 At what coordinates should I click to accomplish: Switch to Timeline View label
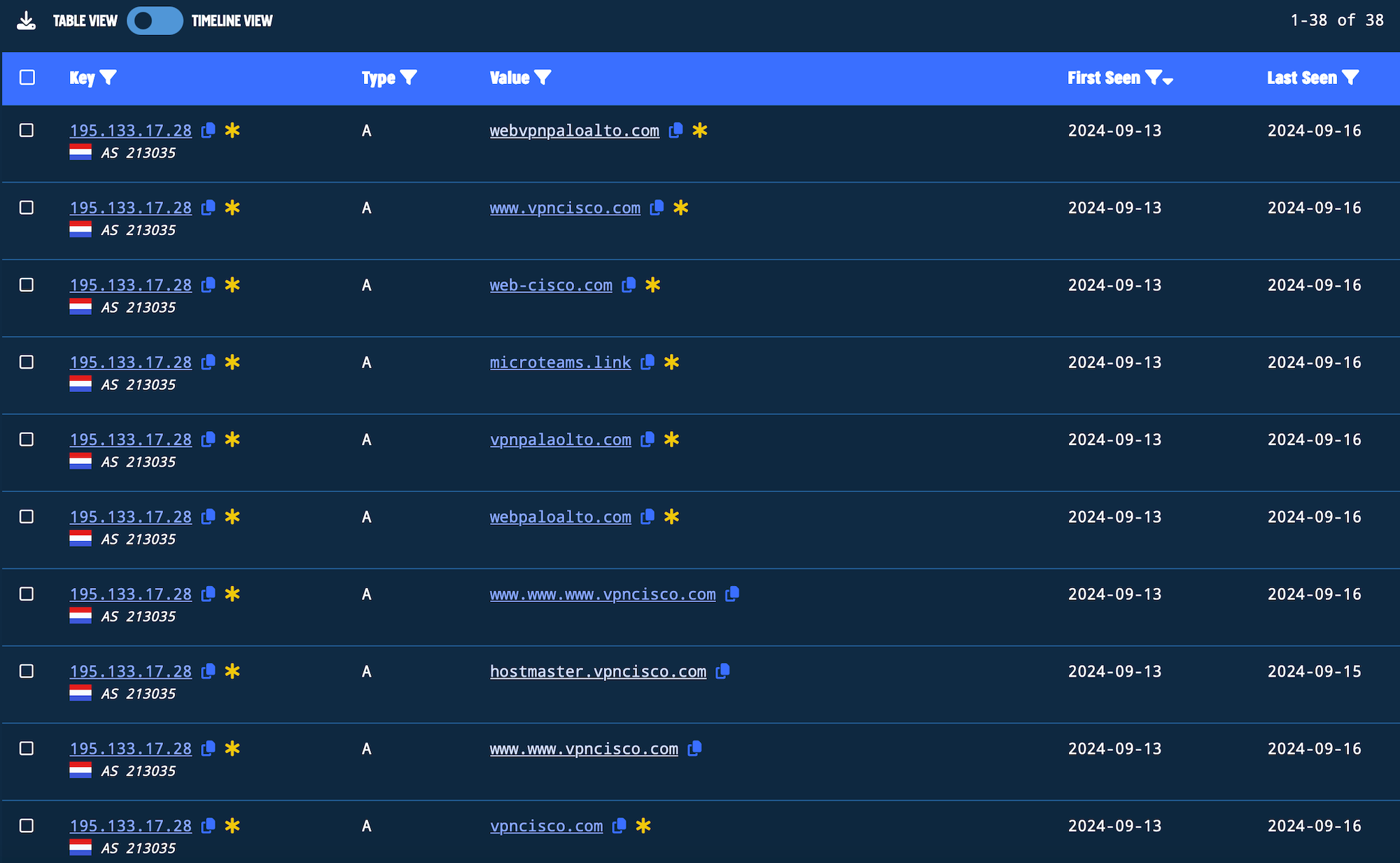232,21
